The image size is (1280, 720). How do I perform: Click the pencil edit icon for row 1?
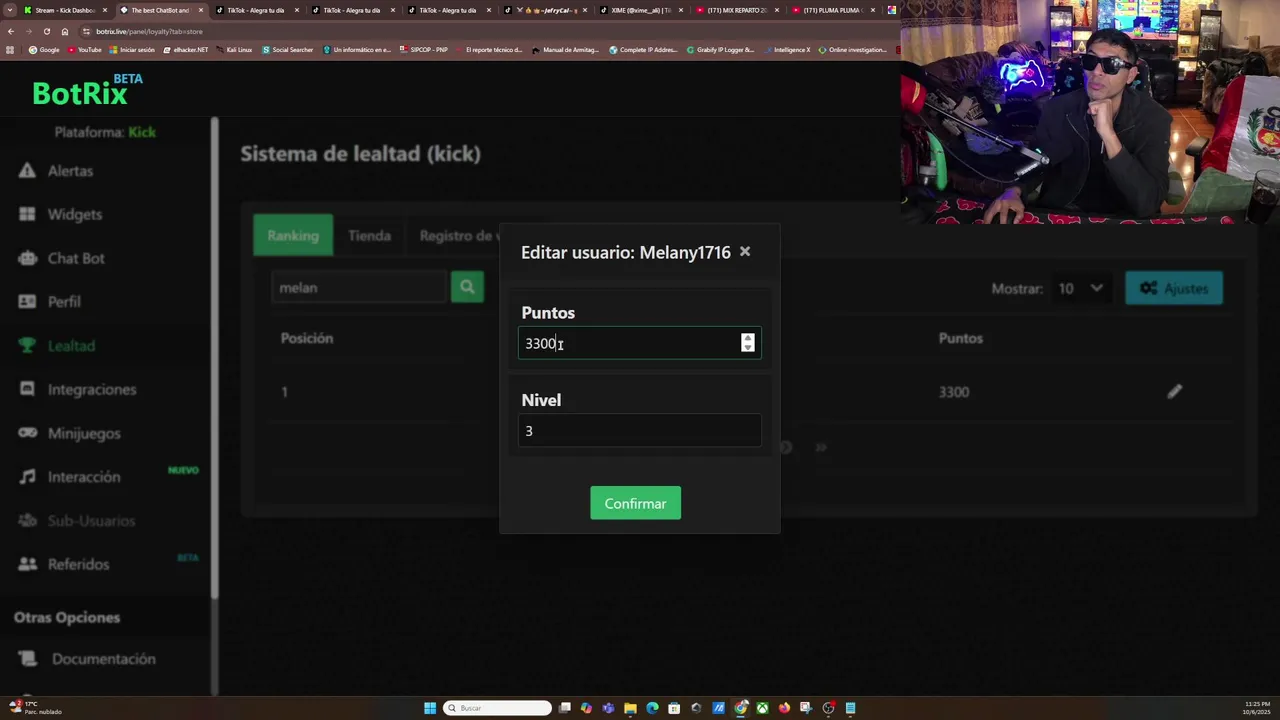click(x=1174, y=391)
